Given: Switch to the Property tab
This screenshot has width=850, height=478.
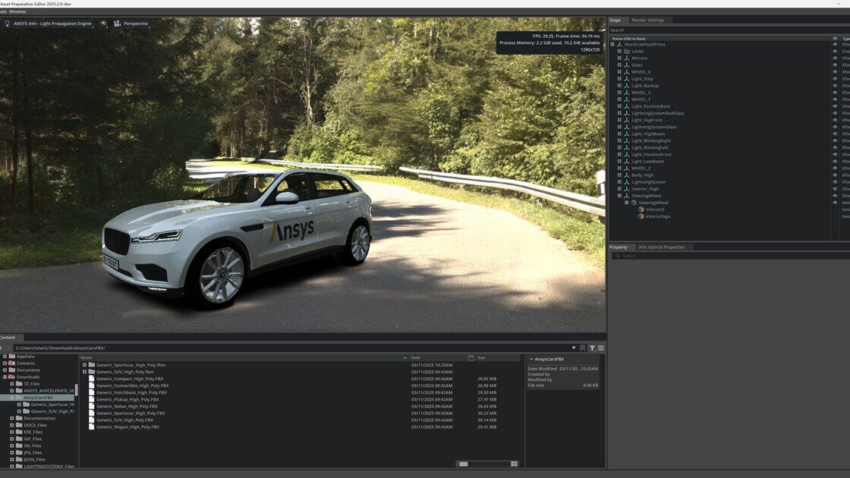Looking at the screenshot, I should [x=619, y=247].
